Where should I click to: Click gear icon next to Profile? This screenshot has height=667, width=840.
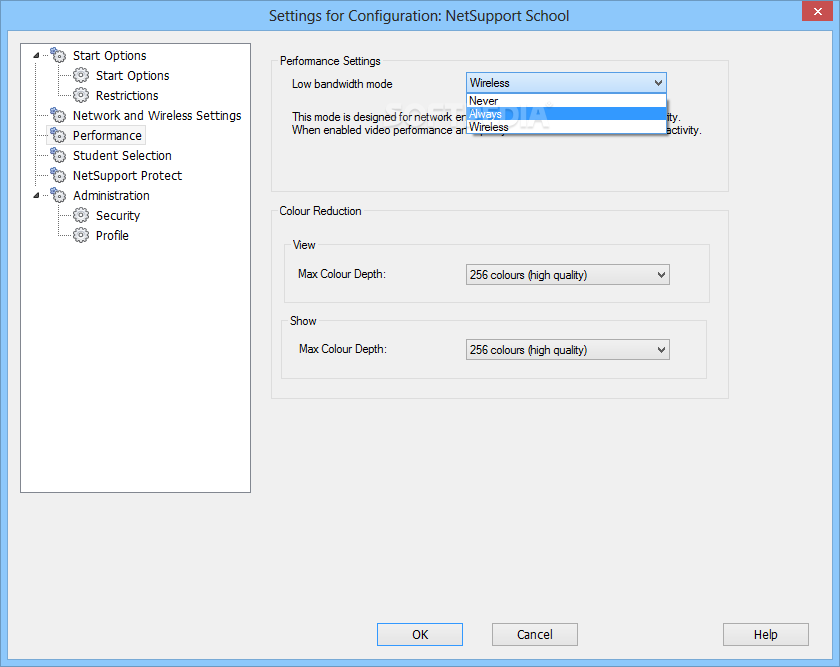coord(81,235)
